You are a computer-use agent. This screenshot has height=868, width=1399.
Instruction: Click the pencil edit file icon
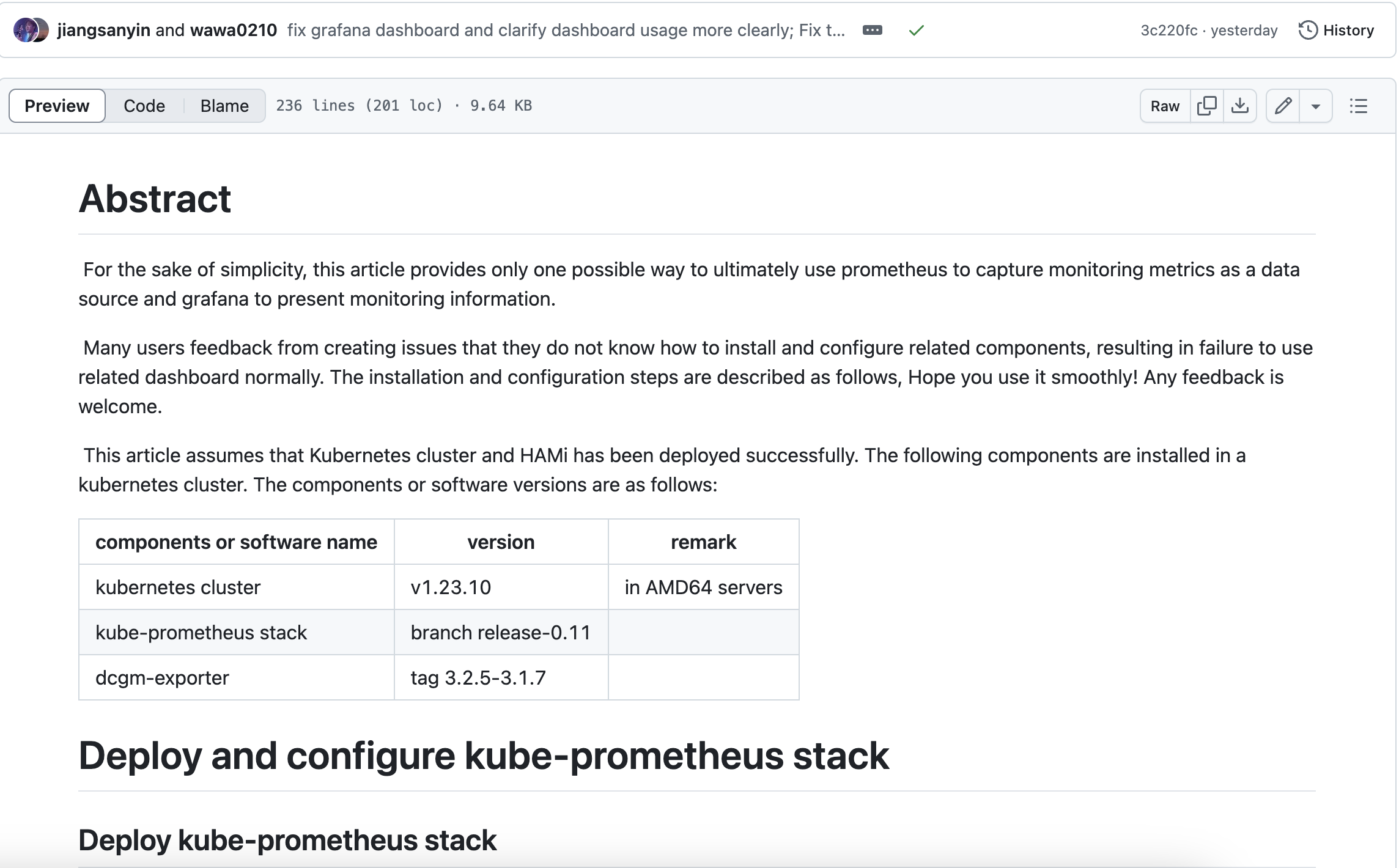(1283, 106)
